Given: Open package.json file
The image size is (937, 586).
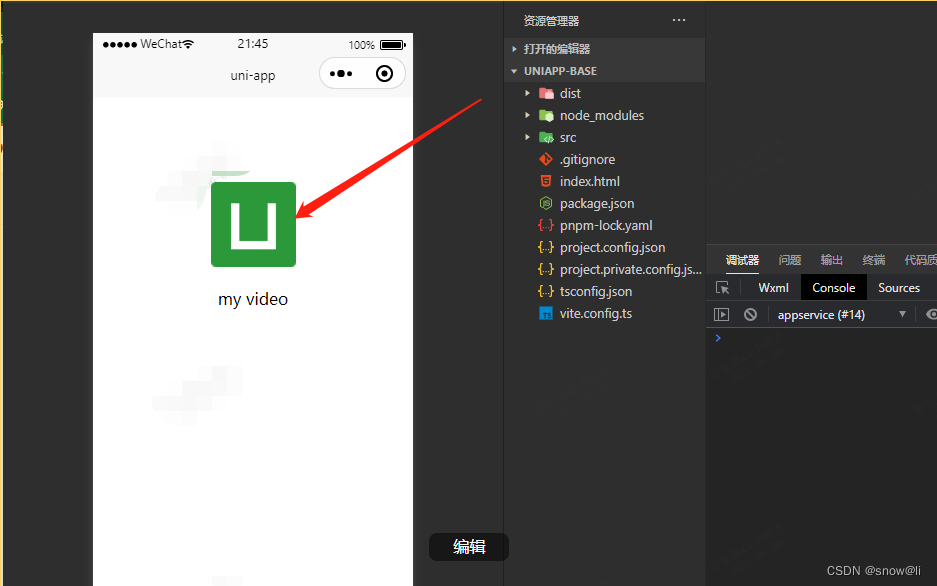Looking at the screenshot, I should pyautogui.click(x=597, y=204).
